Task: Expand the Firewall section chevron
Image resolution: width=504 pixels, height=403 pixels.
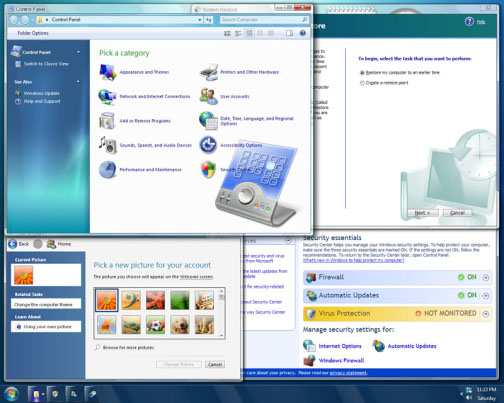Action: (486, 278)
